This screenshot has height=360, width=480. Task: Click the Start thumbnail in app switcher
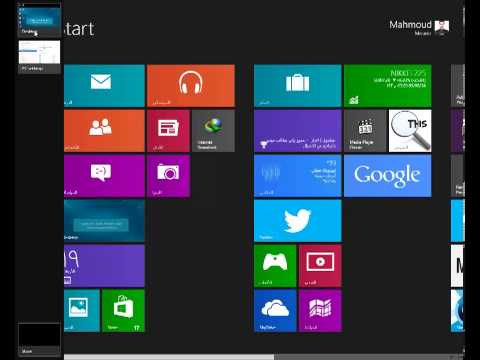click(x=39, y=339)
